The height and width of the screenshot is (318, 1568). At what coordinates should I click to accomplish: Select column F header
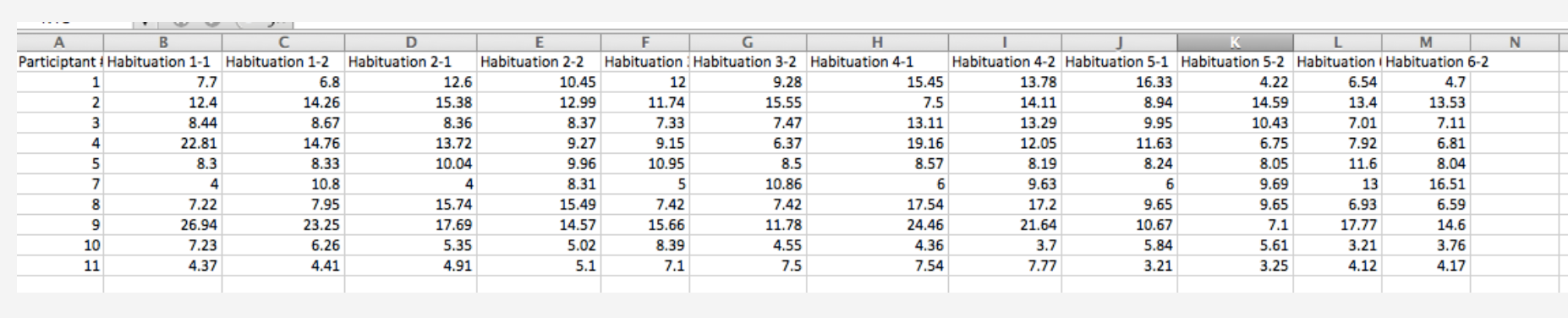(x=645, y=42)
